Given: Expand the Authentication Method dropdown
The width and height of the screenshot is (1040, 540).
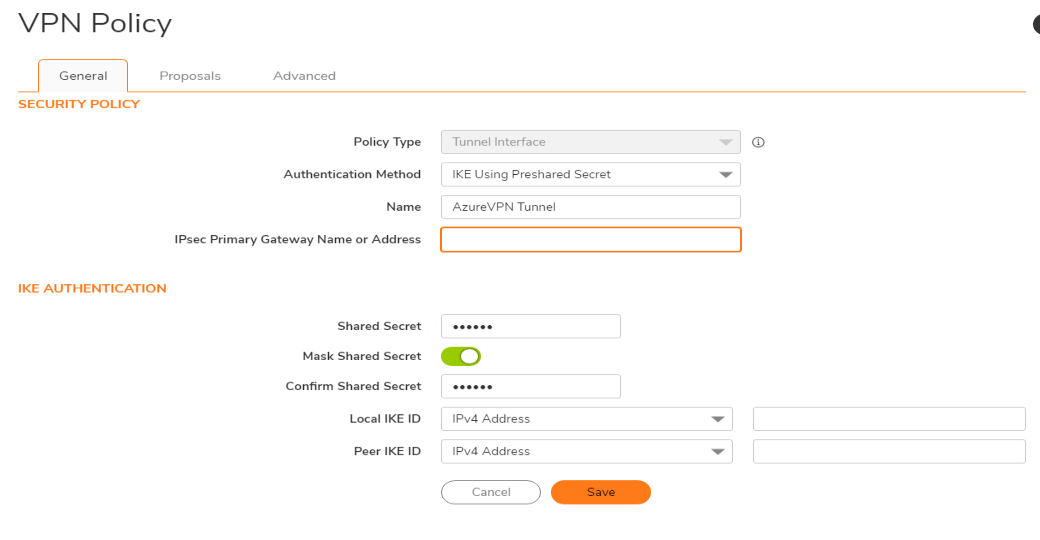Looking at the screenshot, I should tap(590, 174).
